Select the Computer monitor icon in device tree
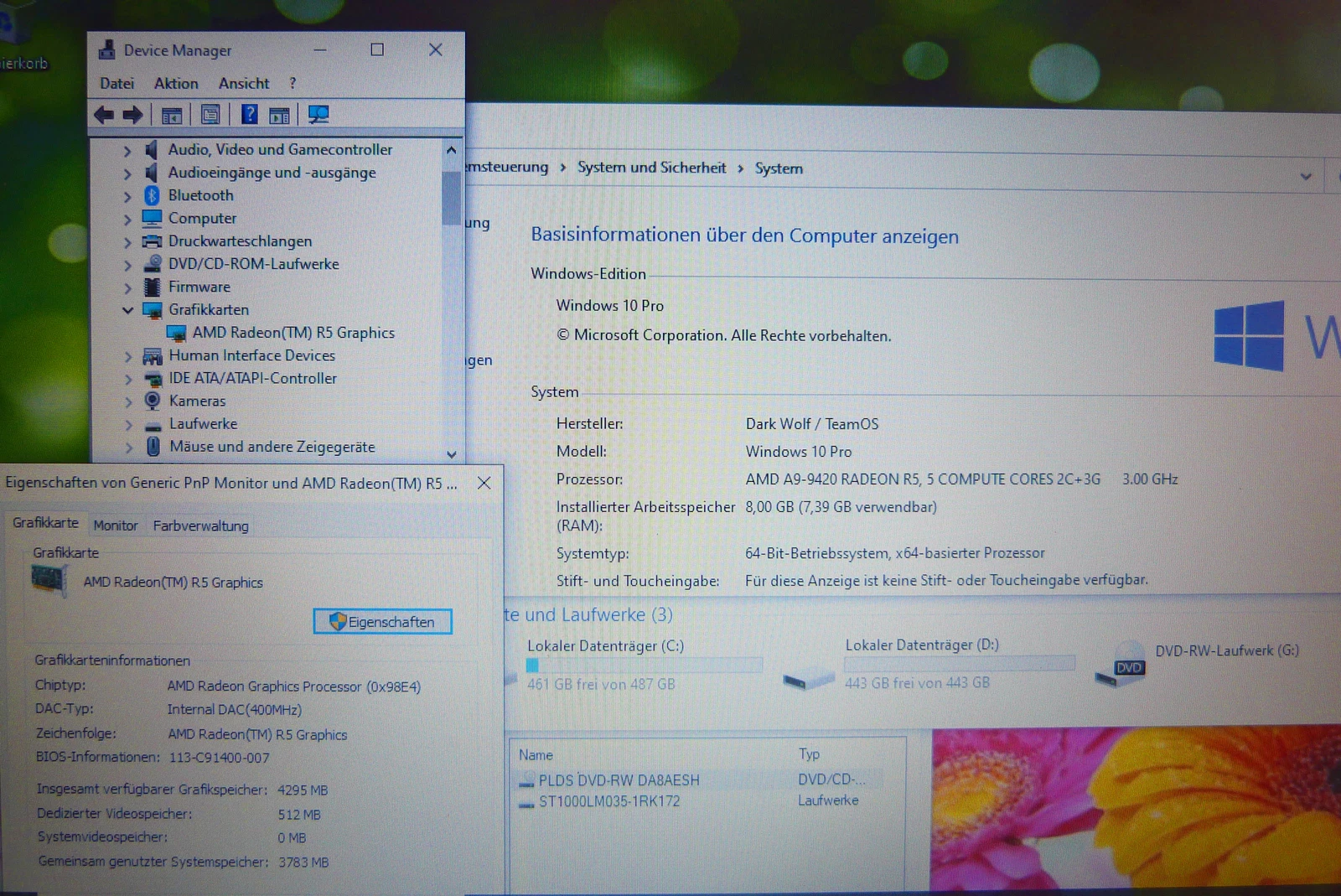Viewport: 1341px width, 896px height. click(x=152, y=218)
